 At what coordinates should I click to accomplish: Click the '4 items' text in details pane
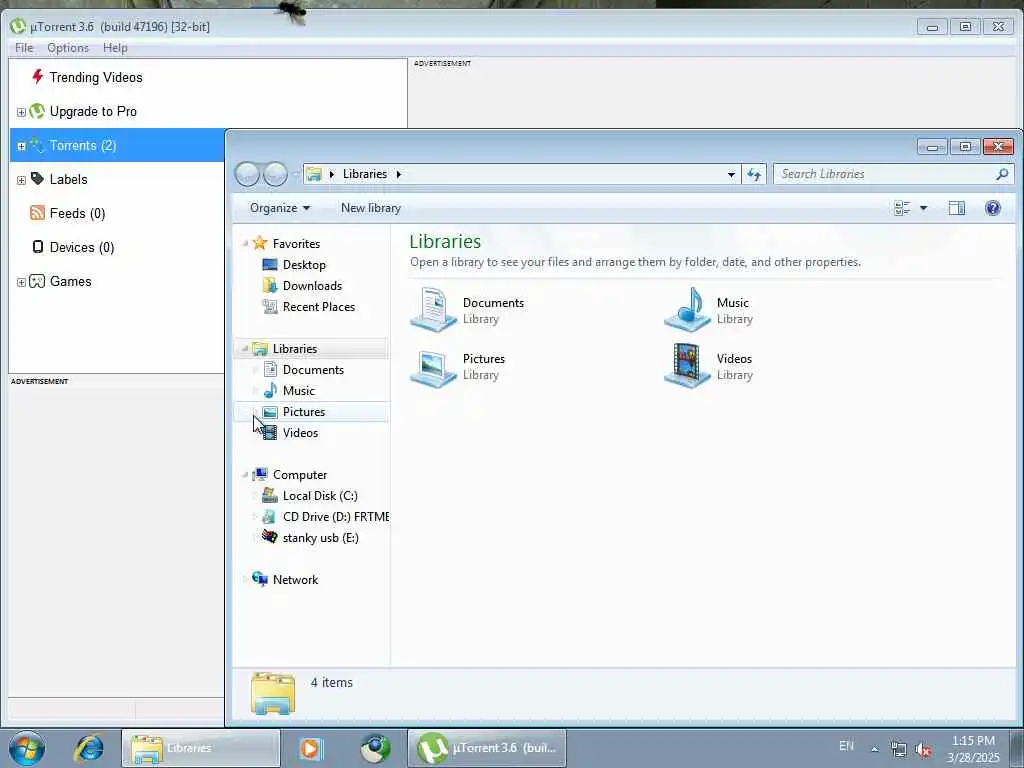(x=332, y=682)
